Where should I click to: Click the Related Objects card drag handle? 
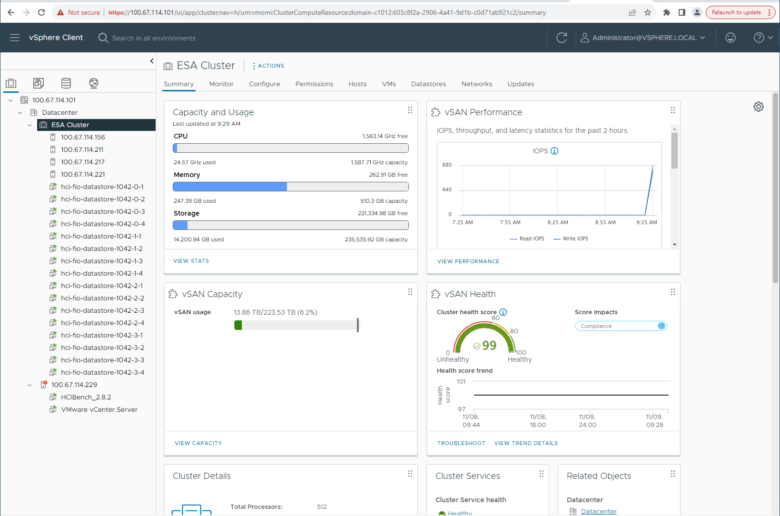(x=673, y=474)
